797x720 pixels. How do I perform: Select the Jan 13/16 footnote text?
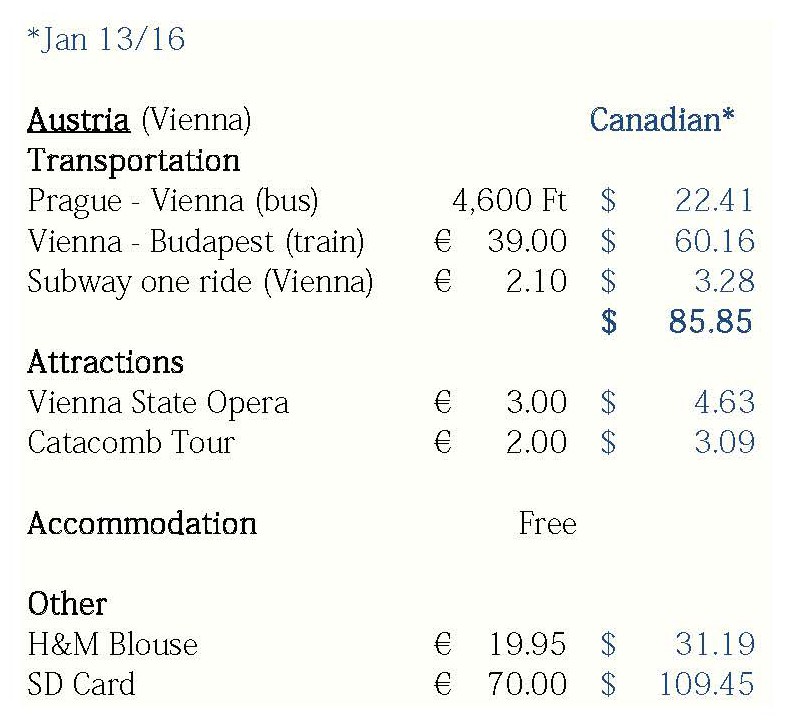click(x=107, y=41)
